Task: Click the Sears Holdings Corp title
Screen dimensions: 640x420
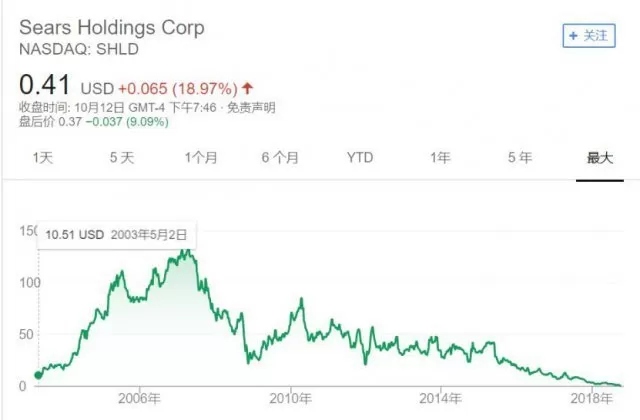Action: (112, 28)
